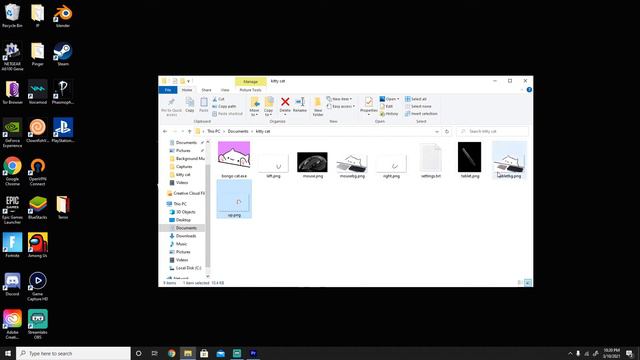Open Blender from the desktop
640x360 pixels.
tap(62, 16)
